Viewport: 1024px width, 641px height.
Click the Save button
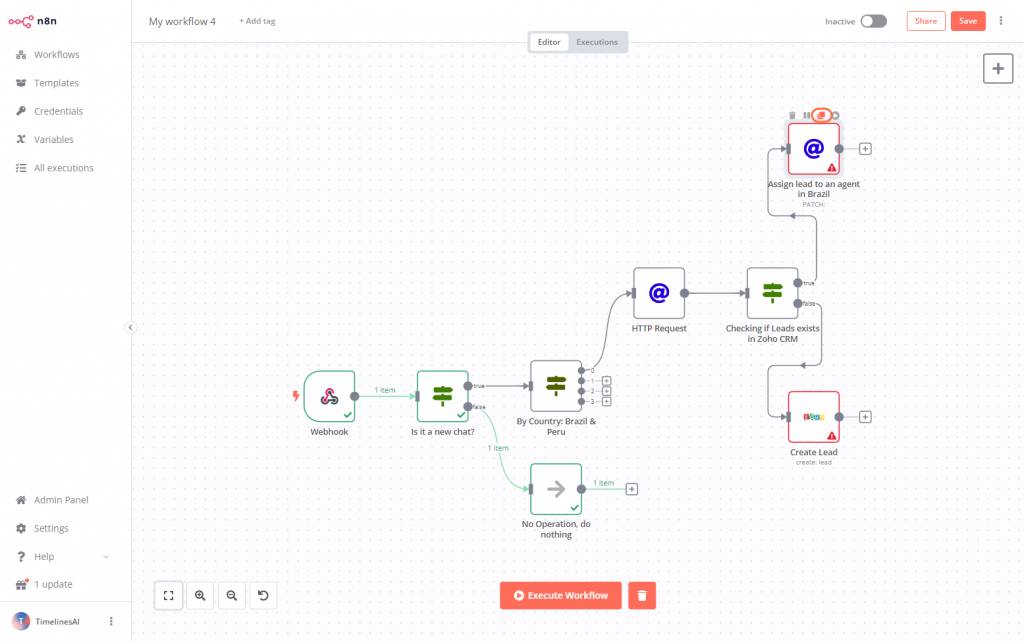(x=967, y=21)
